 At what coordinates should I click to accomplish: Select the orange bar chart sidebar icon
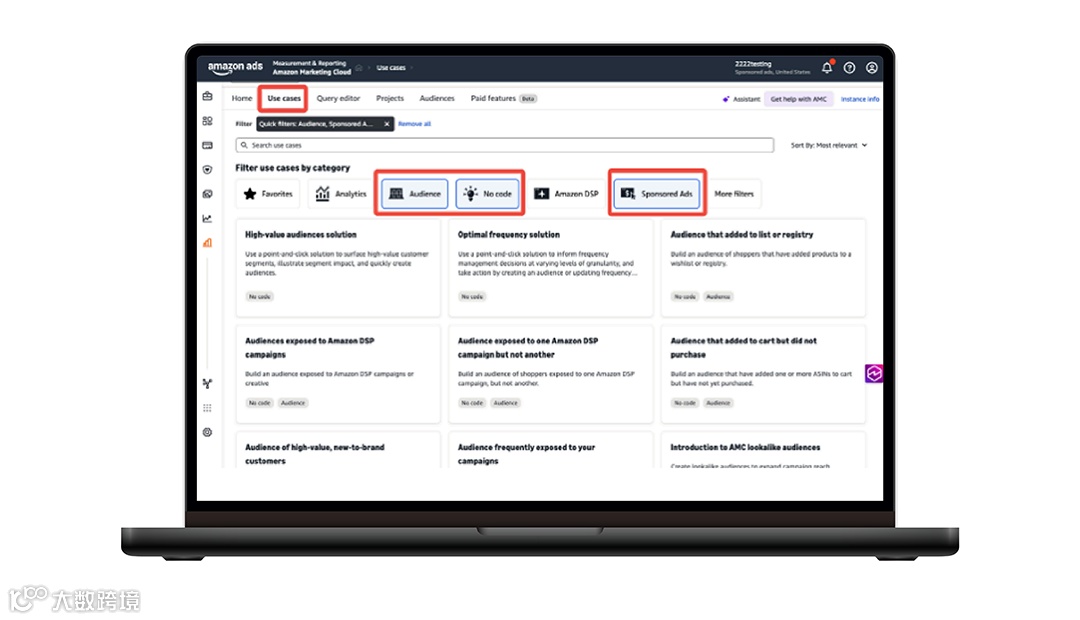207,242
